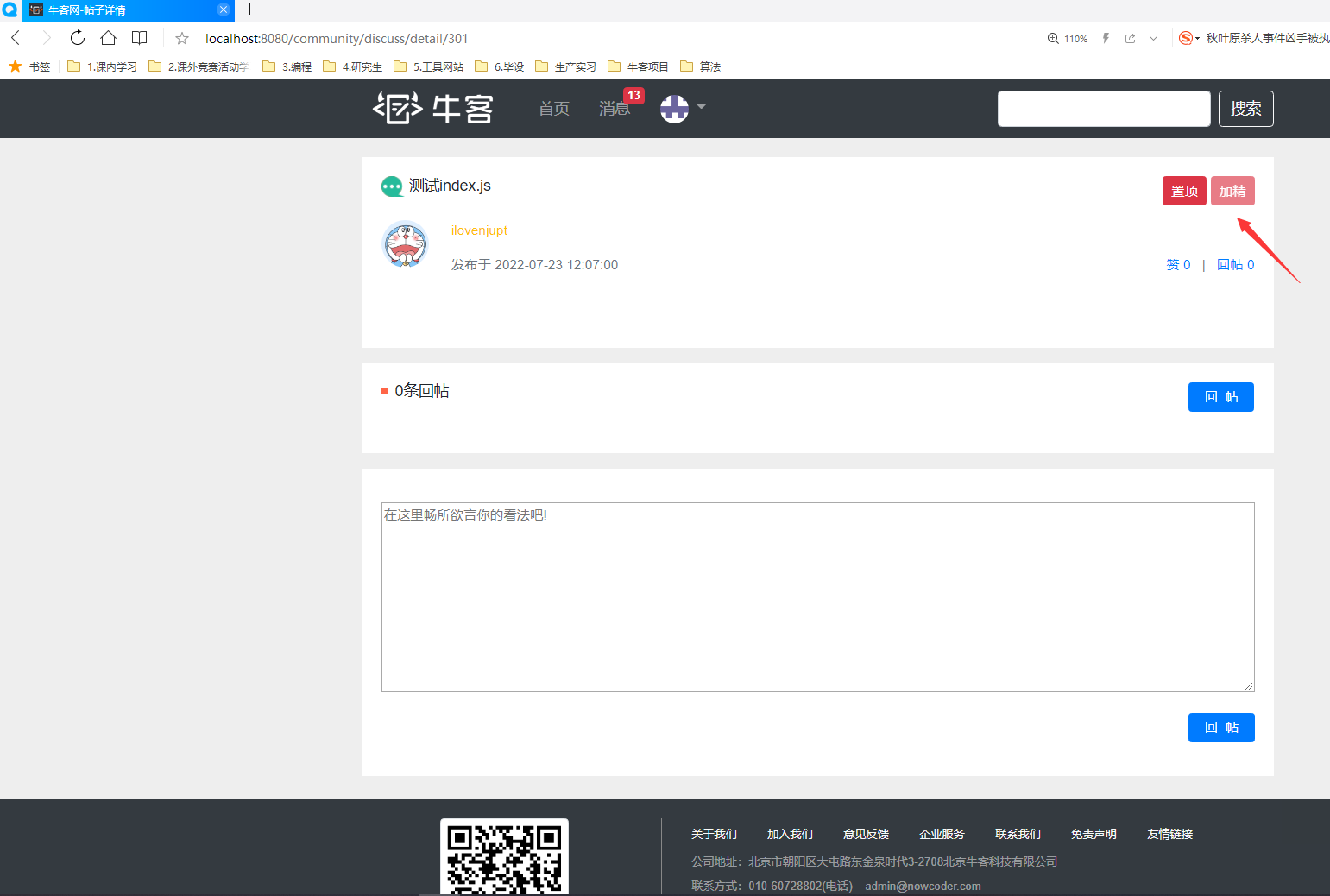Click the 牛客 site logo
The width and height of the screenshot is (1330, 896).
(432, 109)
